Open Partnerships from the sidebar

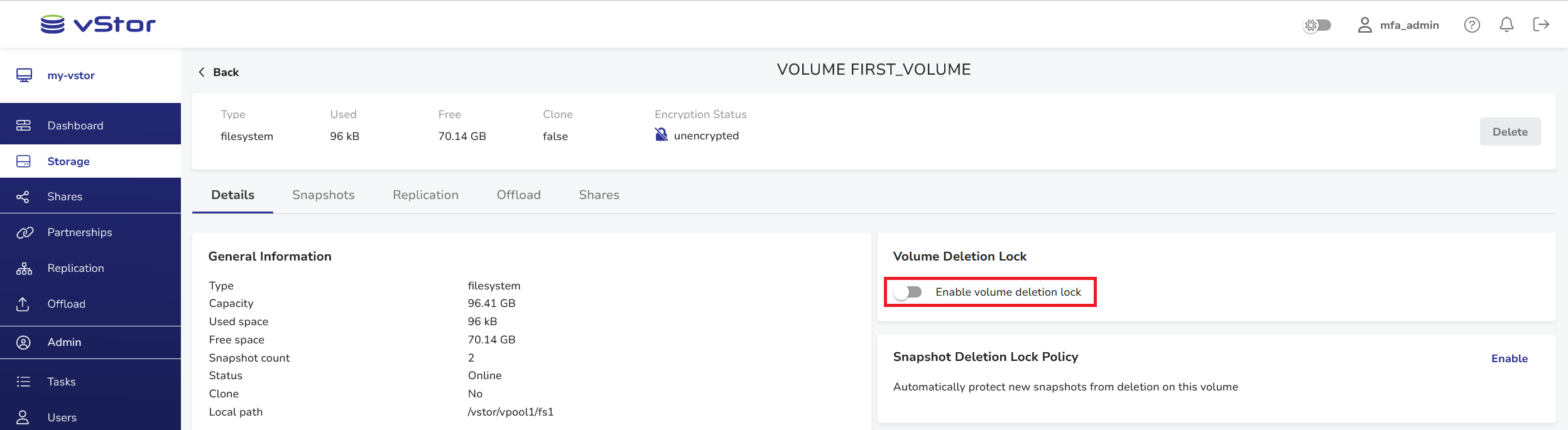click(x=80, y=232)
